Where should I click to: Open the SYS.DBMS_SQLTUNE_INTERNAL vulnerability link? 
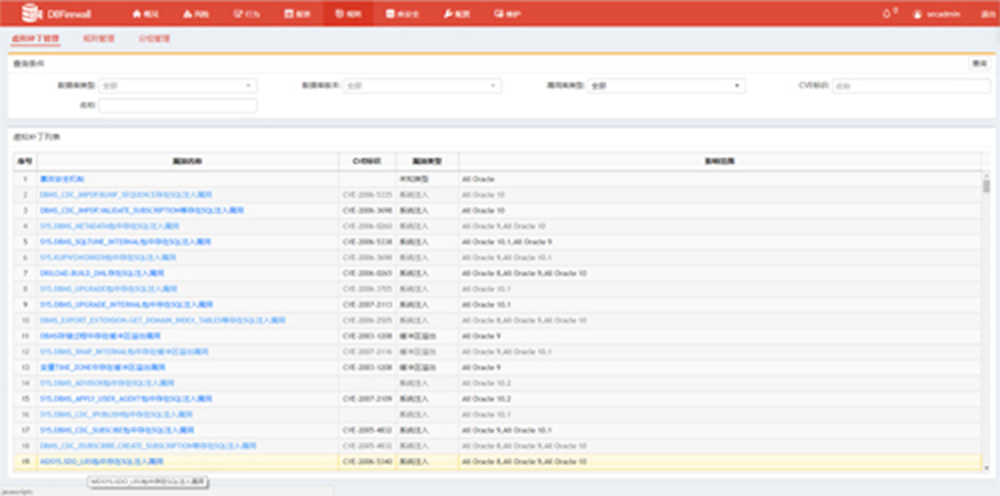pos(126,242)
